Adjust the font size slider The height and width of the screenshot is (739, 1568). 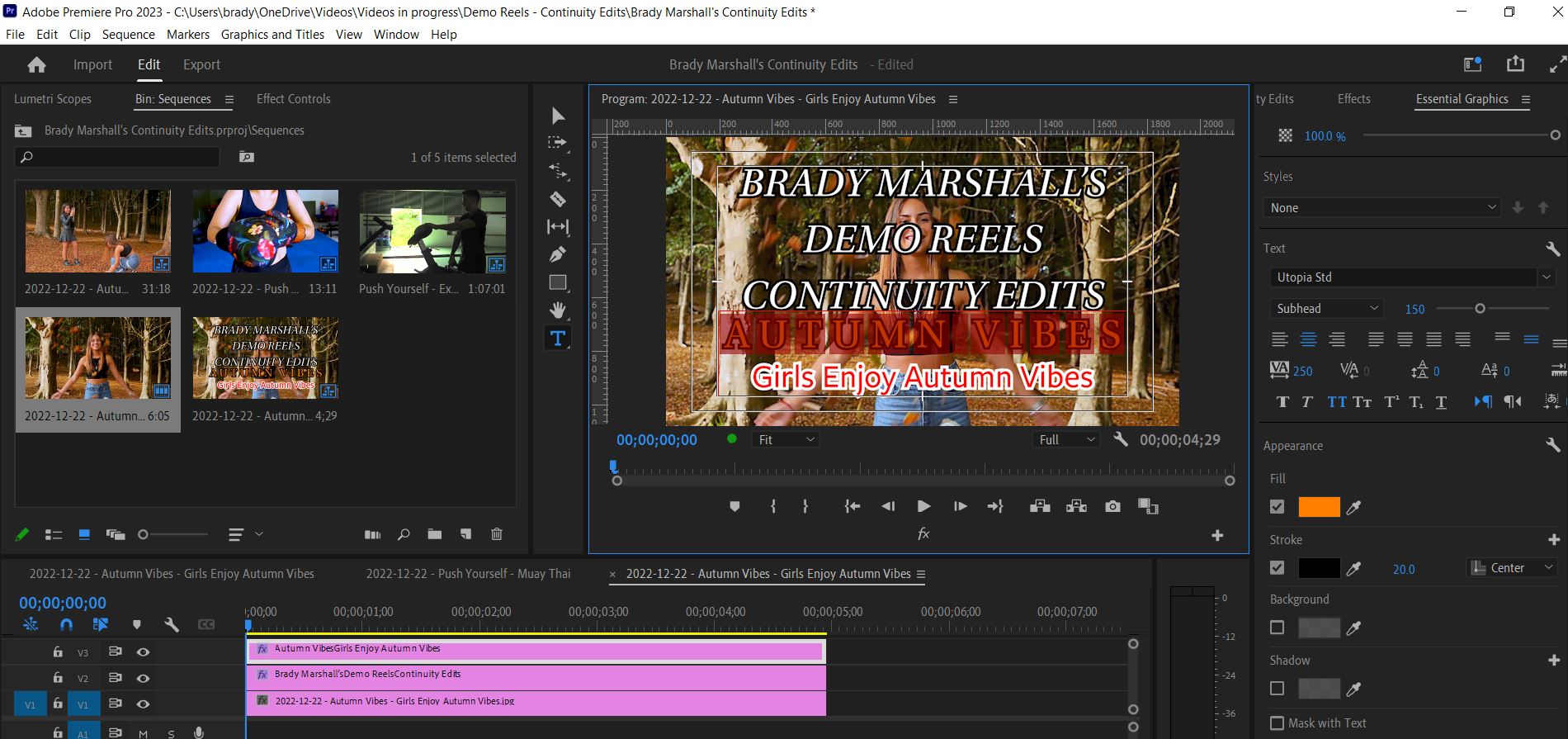(1480, 309)
